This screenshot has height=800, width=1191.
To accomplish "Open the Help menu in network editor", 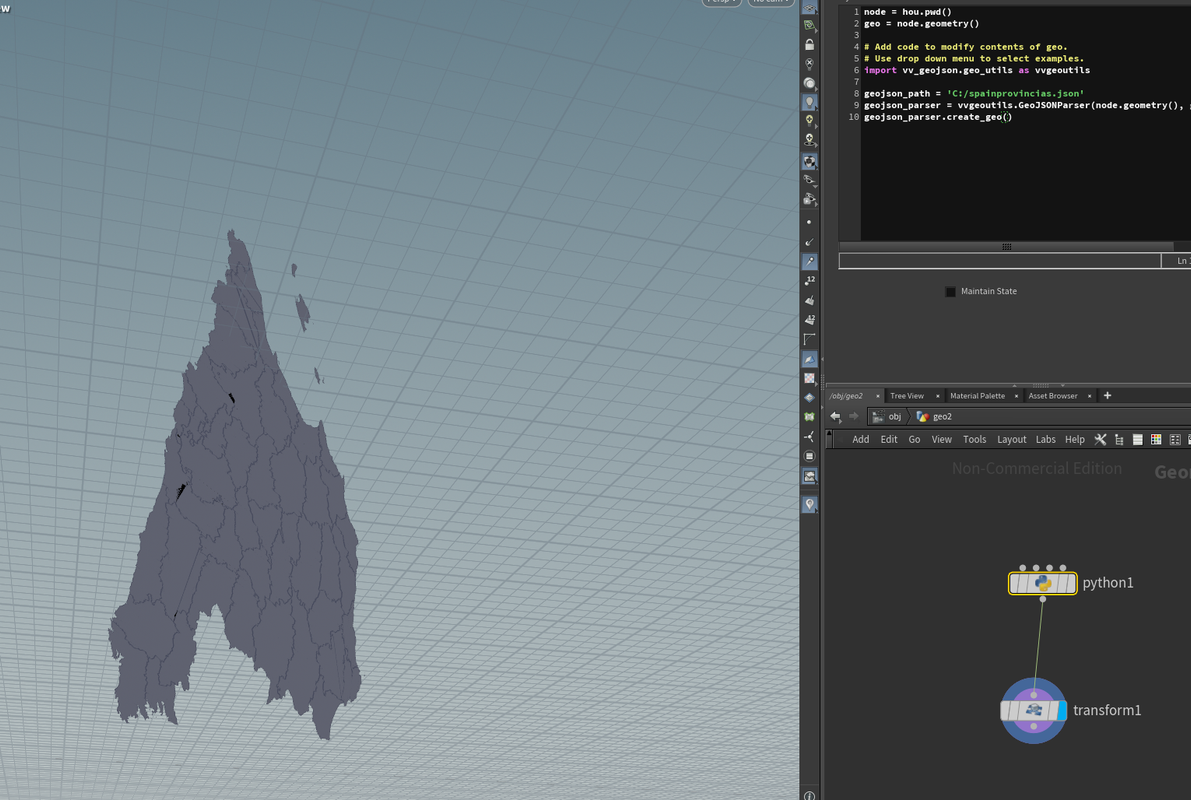I will tap(1075, 440).
